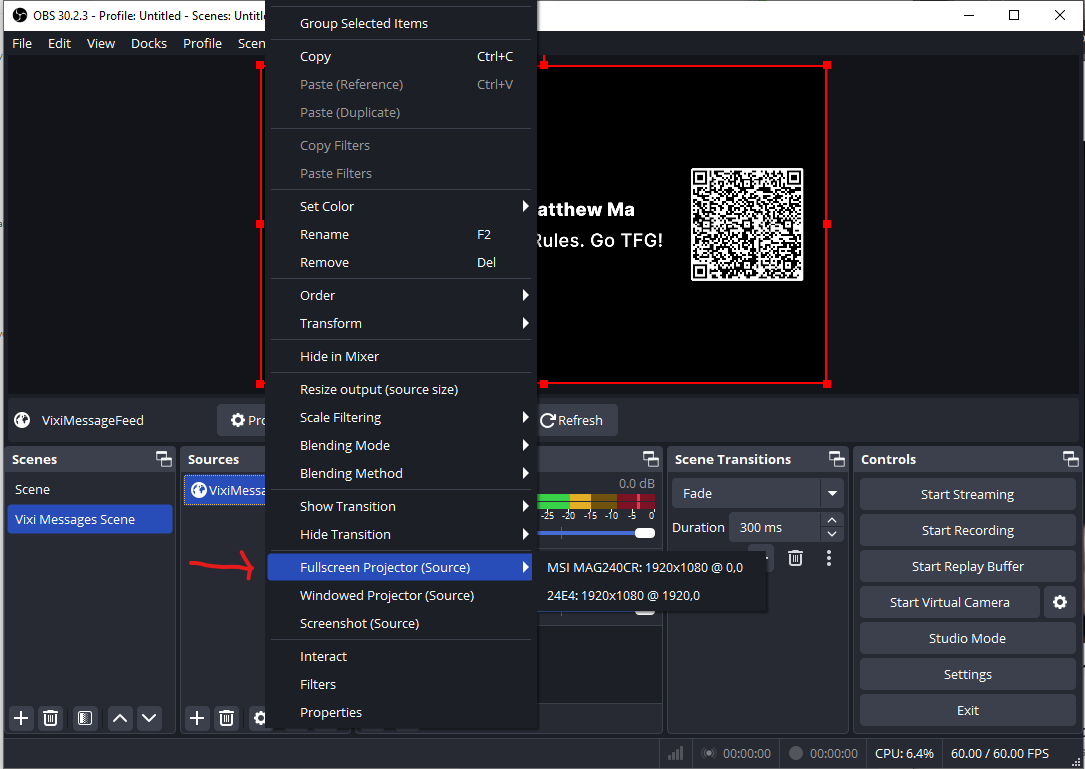Undock the Audio Mixer panel icon
Screen dimensions: 1085x769
[650, 459]
